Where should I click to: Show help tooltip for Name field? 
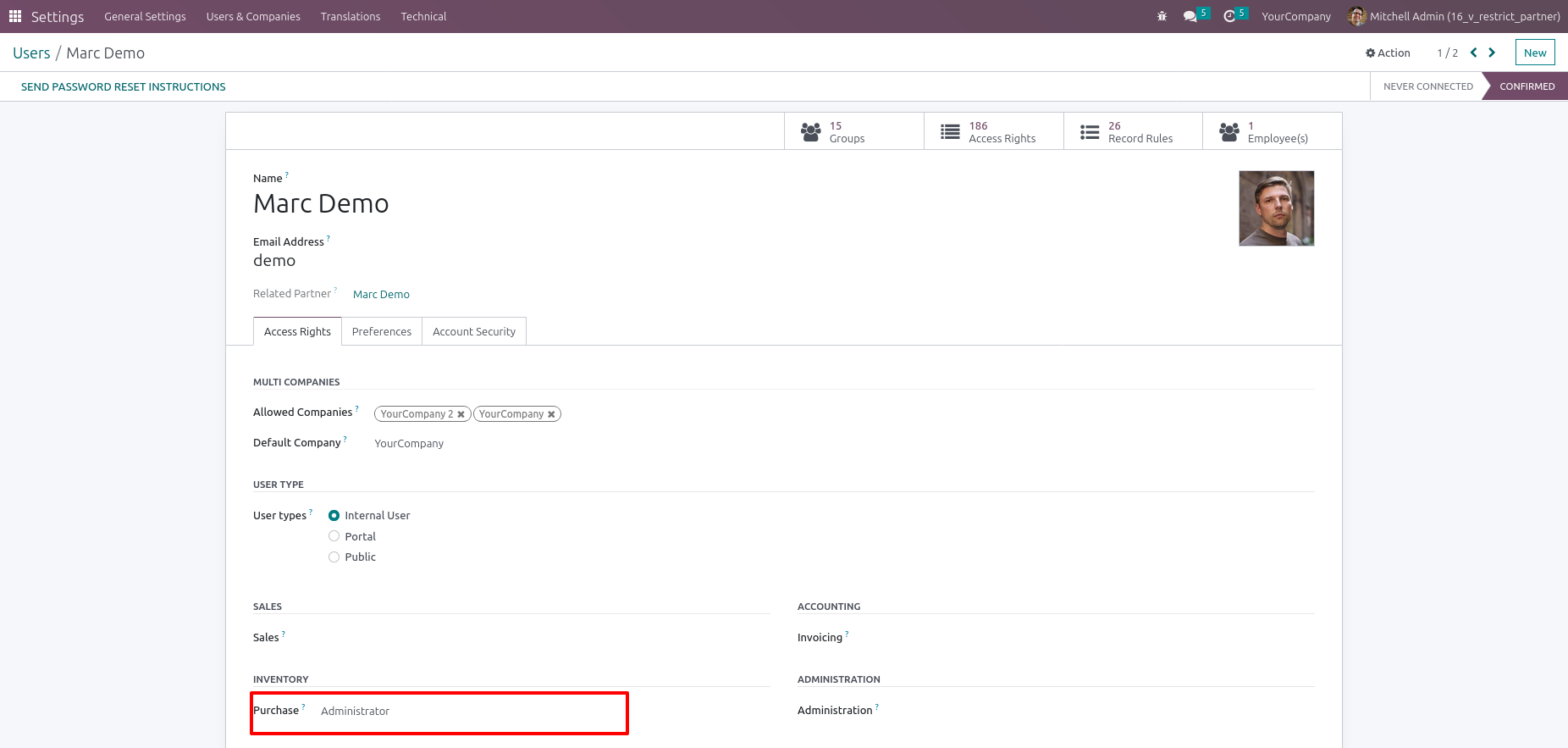tap(287, 175)
